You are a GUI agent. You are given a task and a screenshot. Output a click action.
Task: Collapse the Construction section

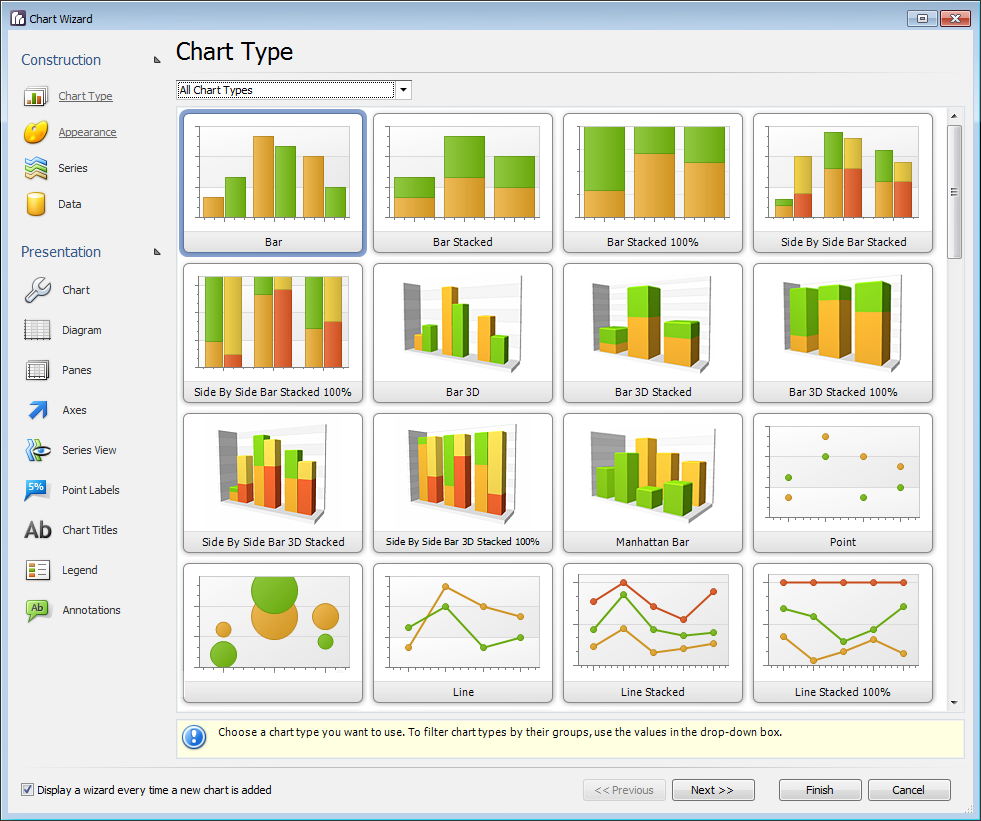click(157, 60)
